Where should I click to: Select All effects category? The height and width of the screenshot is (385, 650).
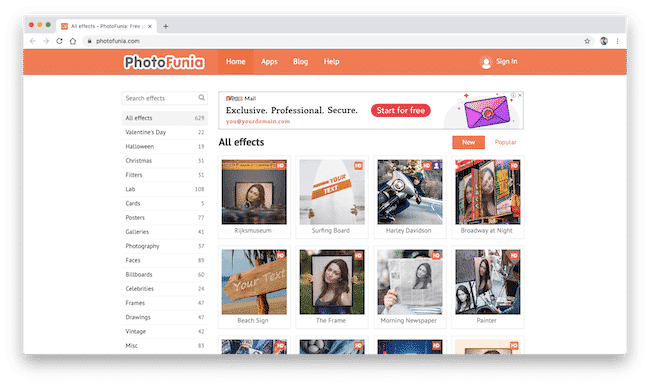pos(165,118)
